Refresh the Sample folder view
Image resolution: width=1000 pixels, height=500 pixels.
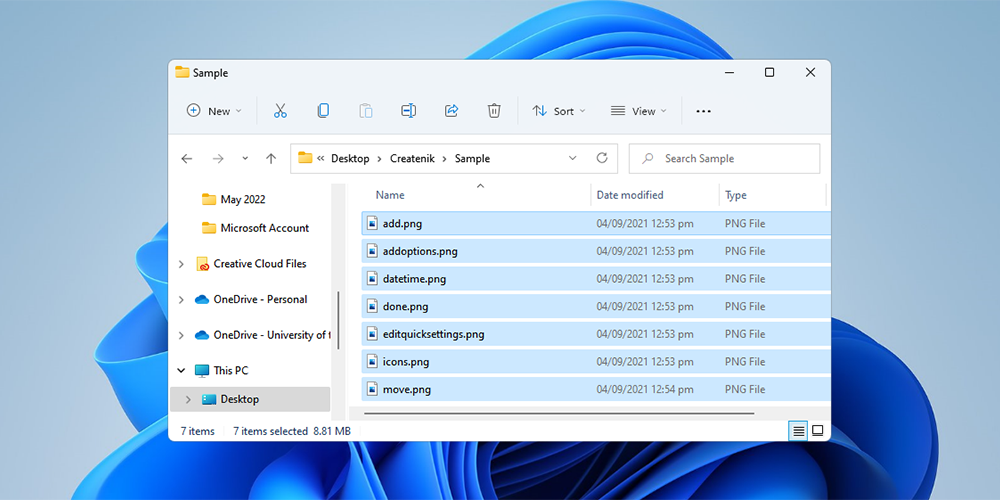click(x=601, y=158)
